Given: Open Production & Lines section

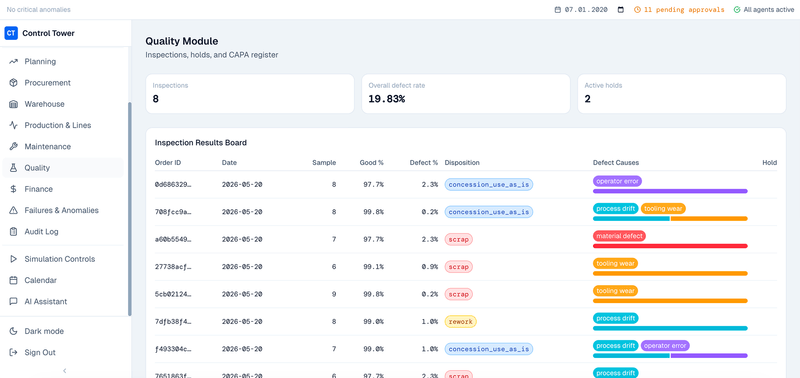Looking at the screenshot, I should coord(63,125).
